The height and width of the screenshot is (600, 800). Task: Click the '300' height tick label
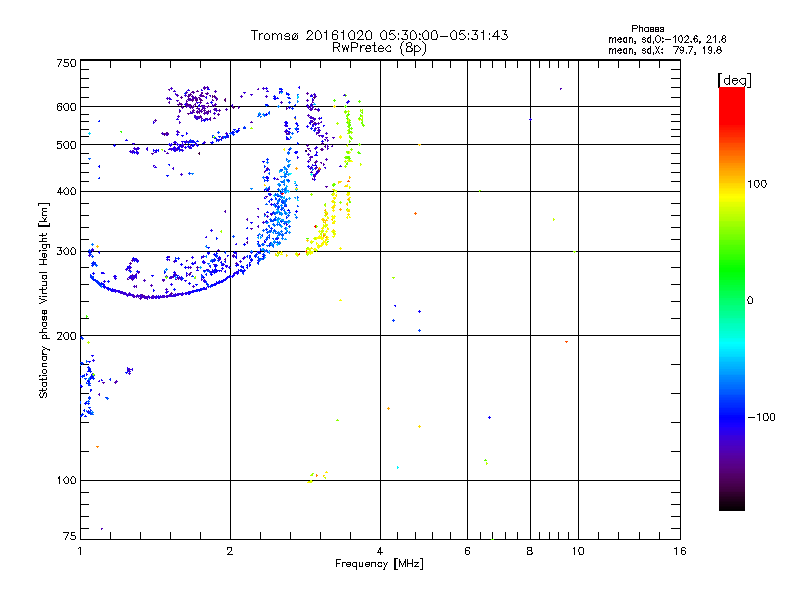point(66,251)
